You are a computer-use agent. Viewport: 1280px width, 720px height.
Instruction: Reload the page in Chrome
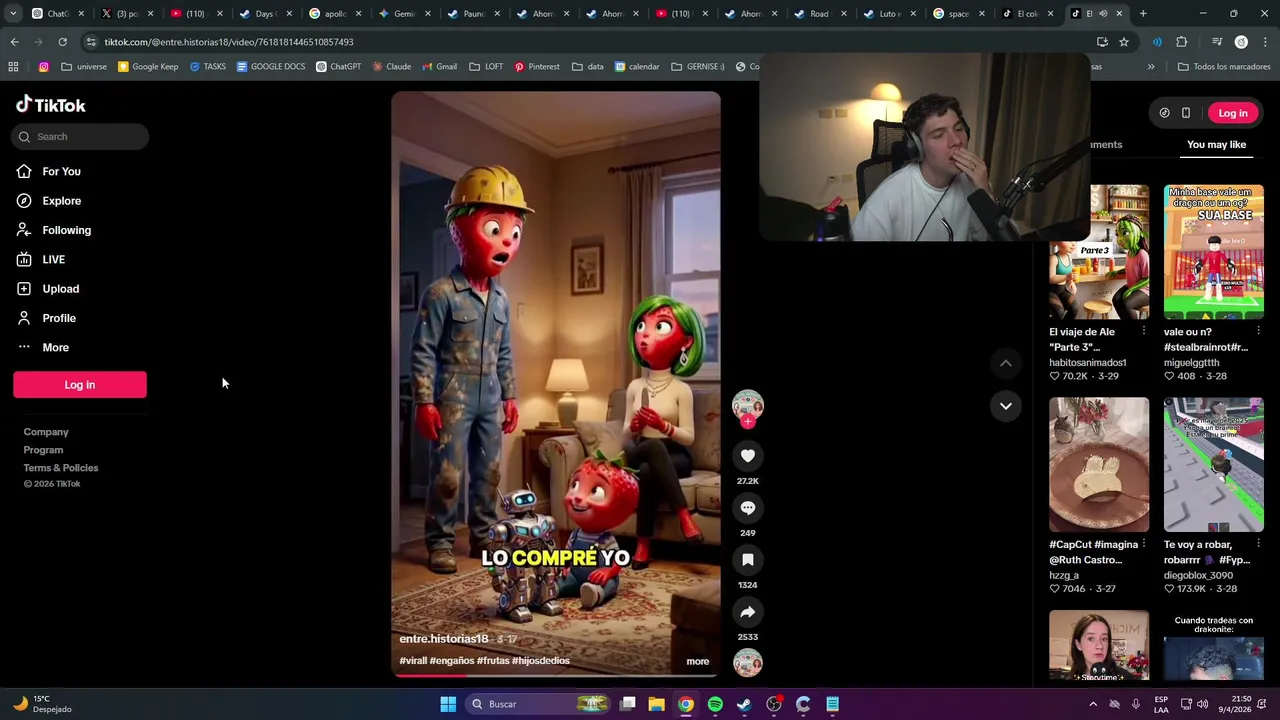[x=62, y=42]
